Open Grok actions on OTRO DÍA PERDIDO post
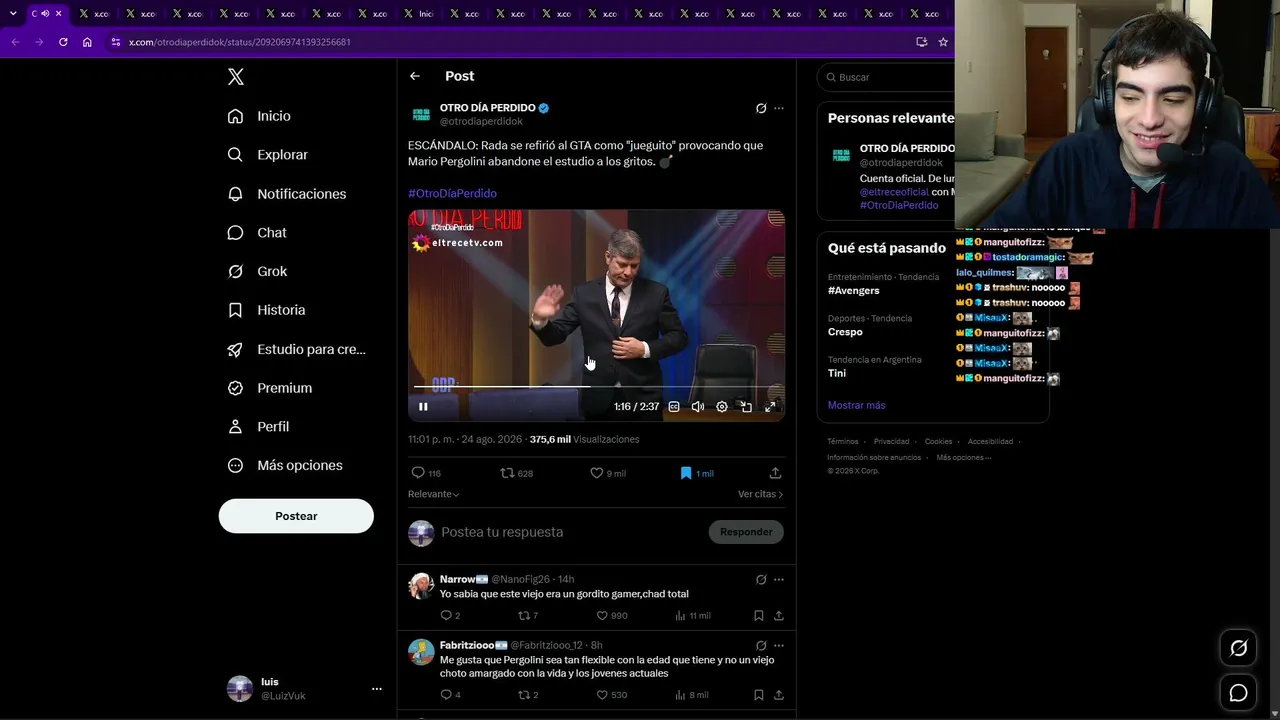1280x720 pixels. [x=761, y=108]
